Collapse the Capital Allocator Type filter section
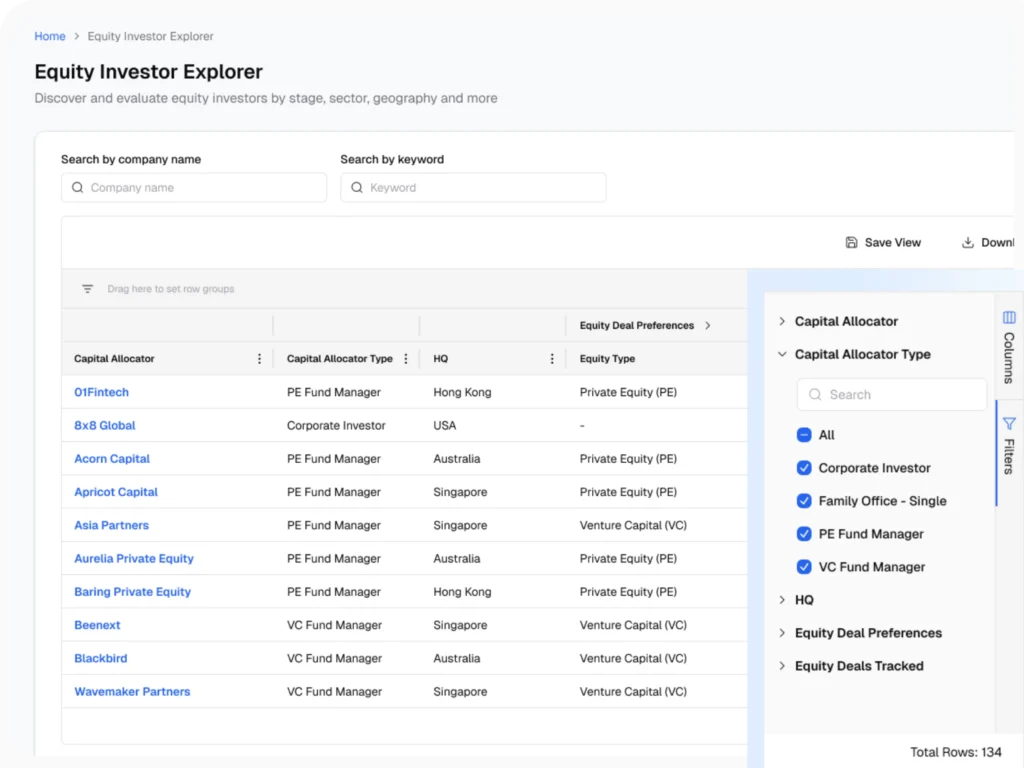The width and height of the screenshot is (1024, 768). pyautogui.click(x=781, y=354)
